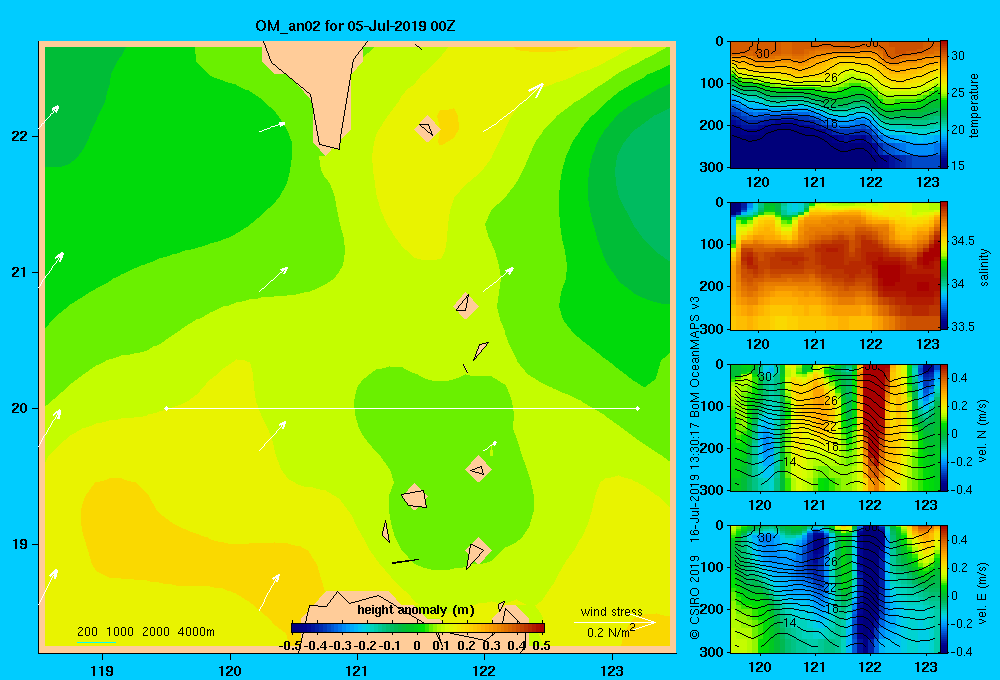The height and width of the screenshot is (680, 1000).
Task: Click the temperature color scale bar
Action: coord(944,104)
